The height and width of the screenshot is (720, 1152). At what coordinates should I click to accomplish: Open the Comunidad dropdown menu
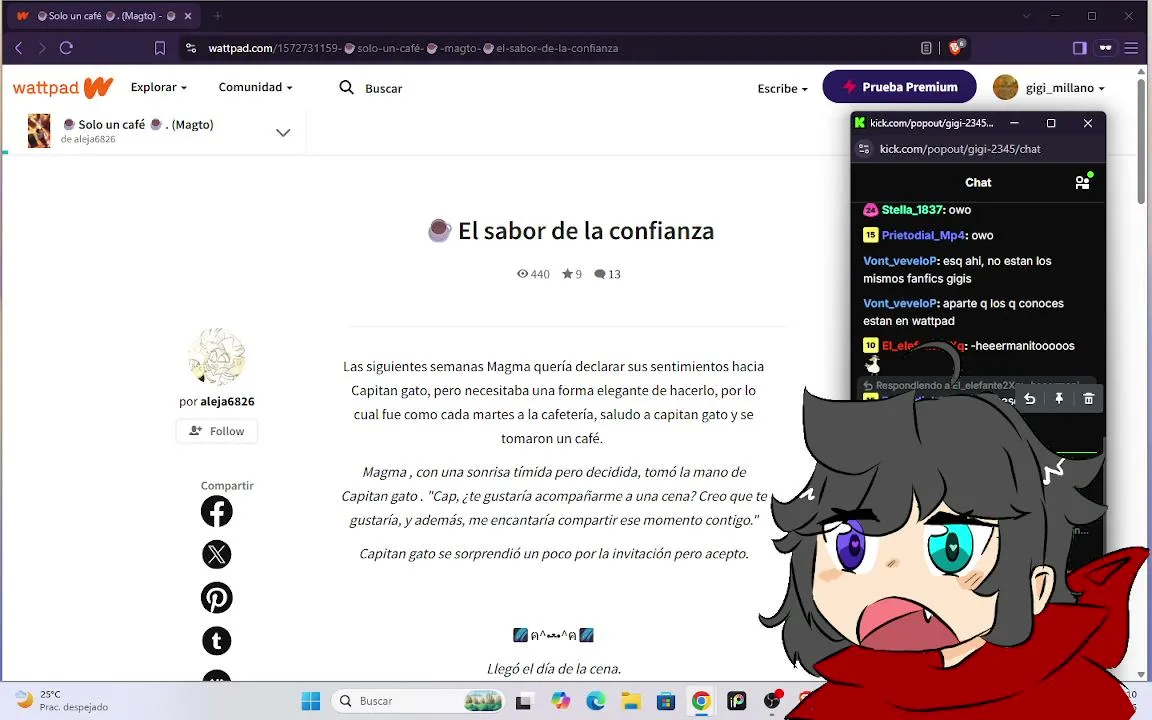255,87
